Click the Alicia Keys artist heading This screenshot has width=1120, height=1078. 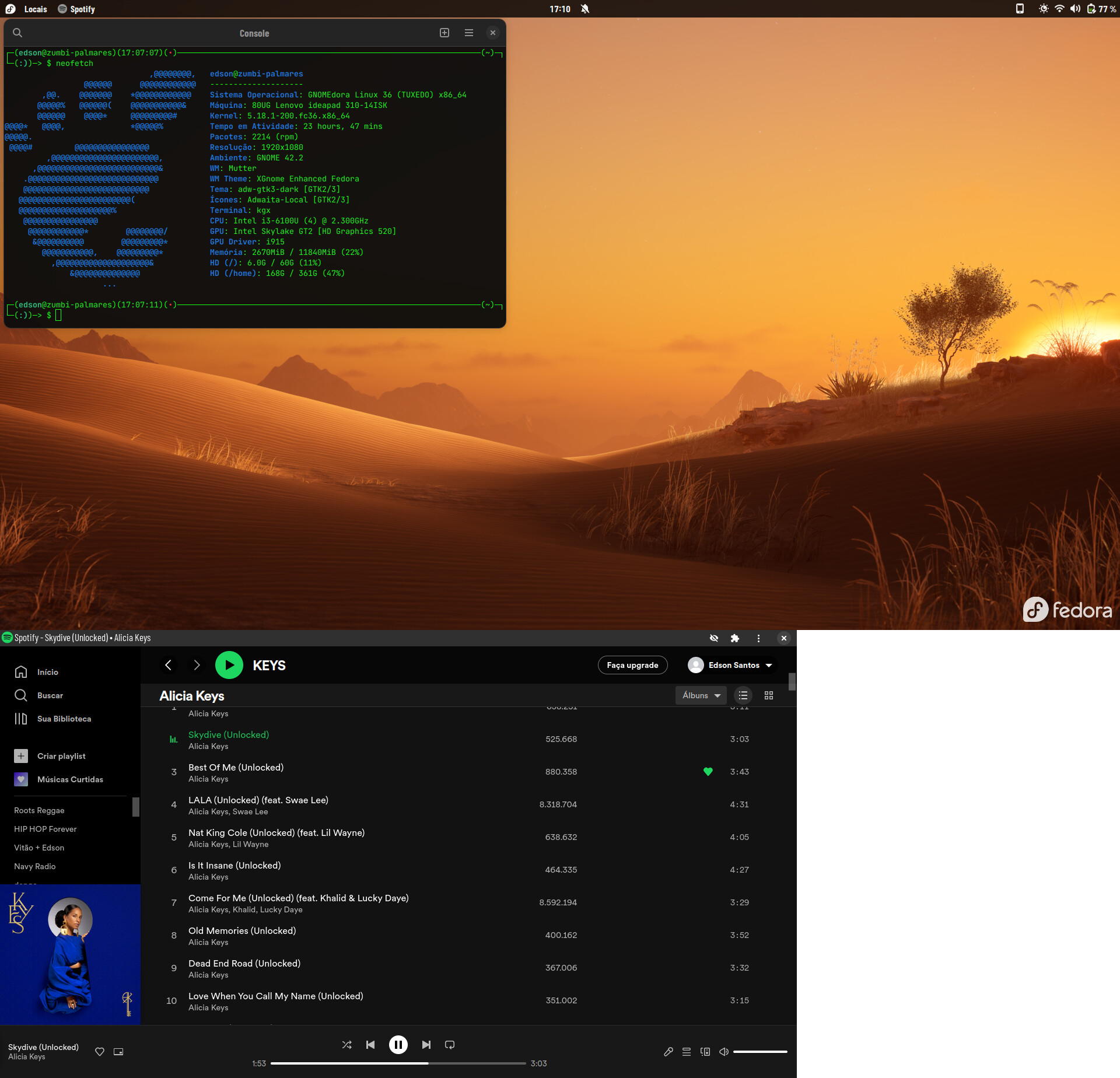tap(192, 695)
